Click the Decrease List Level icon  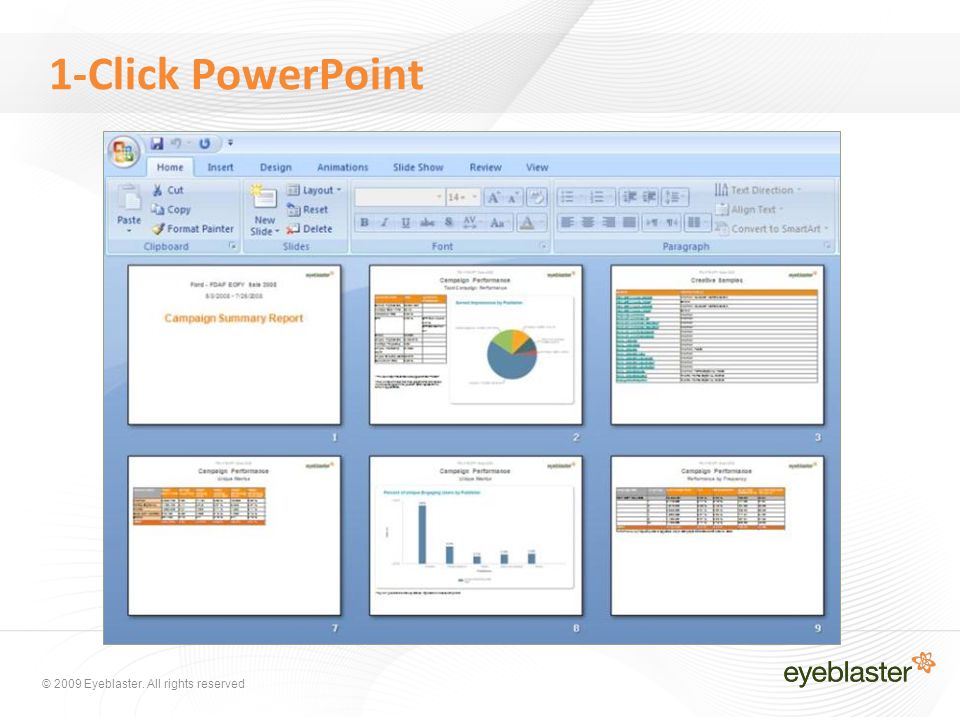tap(630, 197)
